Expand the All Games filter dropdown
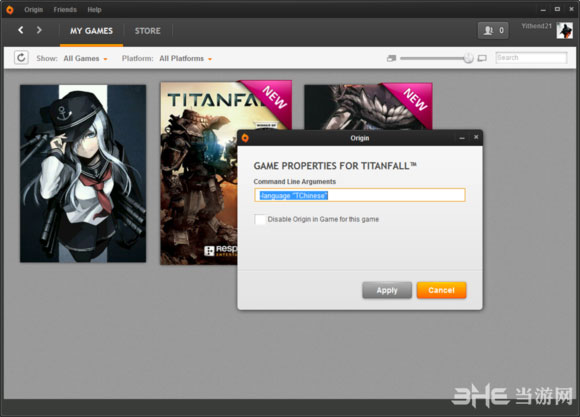Viewport: 580px width, 417px height. tap(85, 58)
